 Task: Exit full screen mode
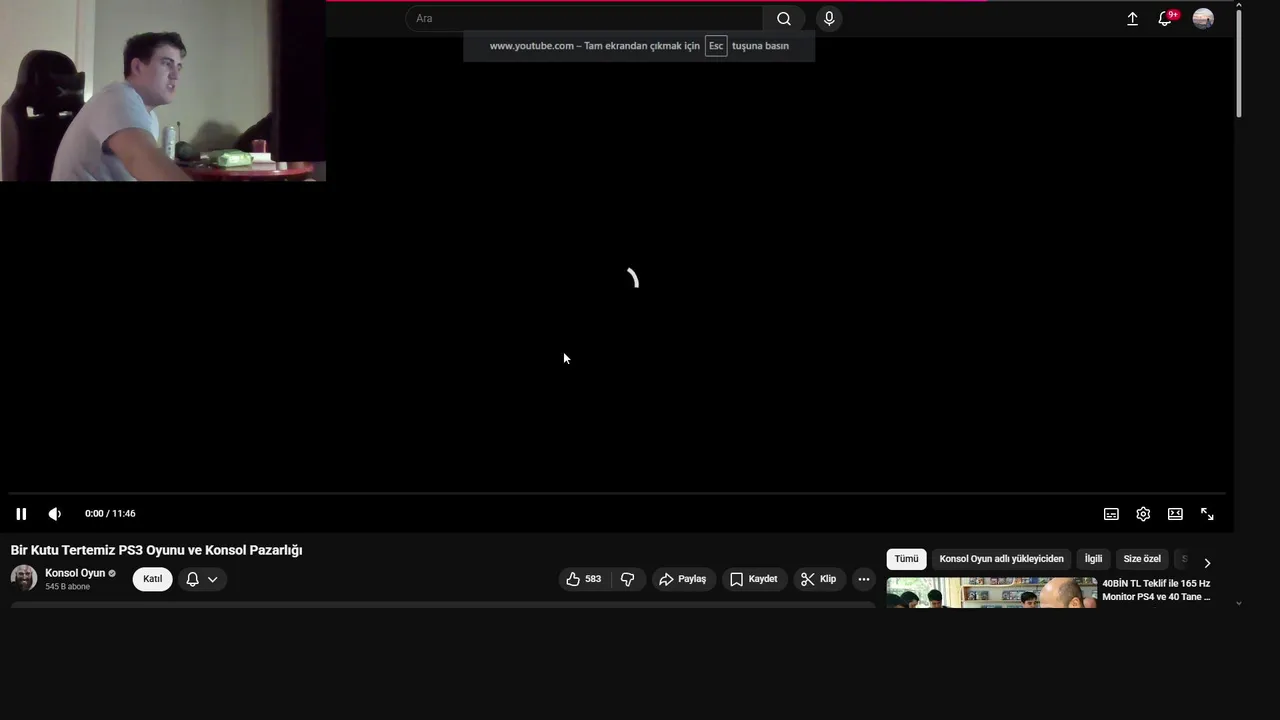click(x=1207, y=514)
